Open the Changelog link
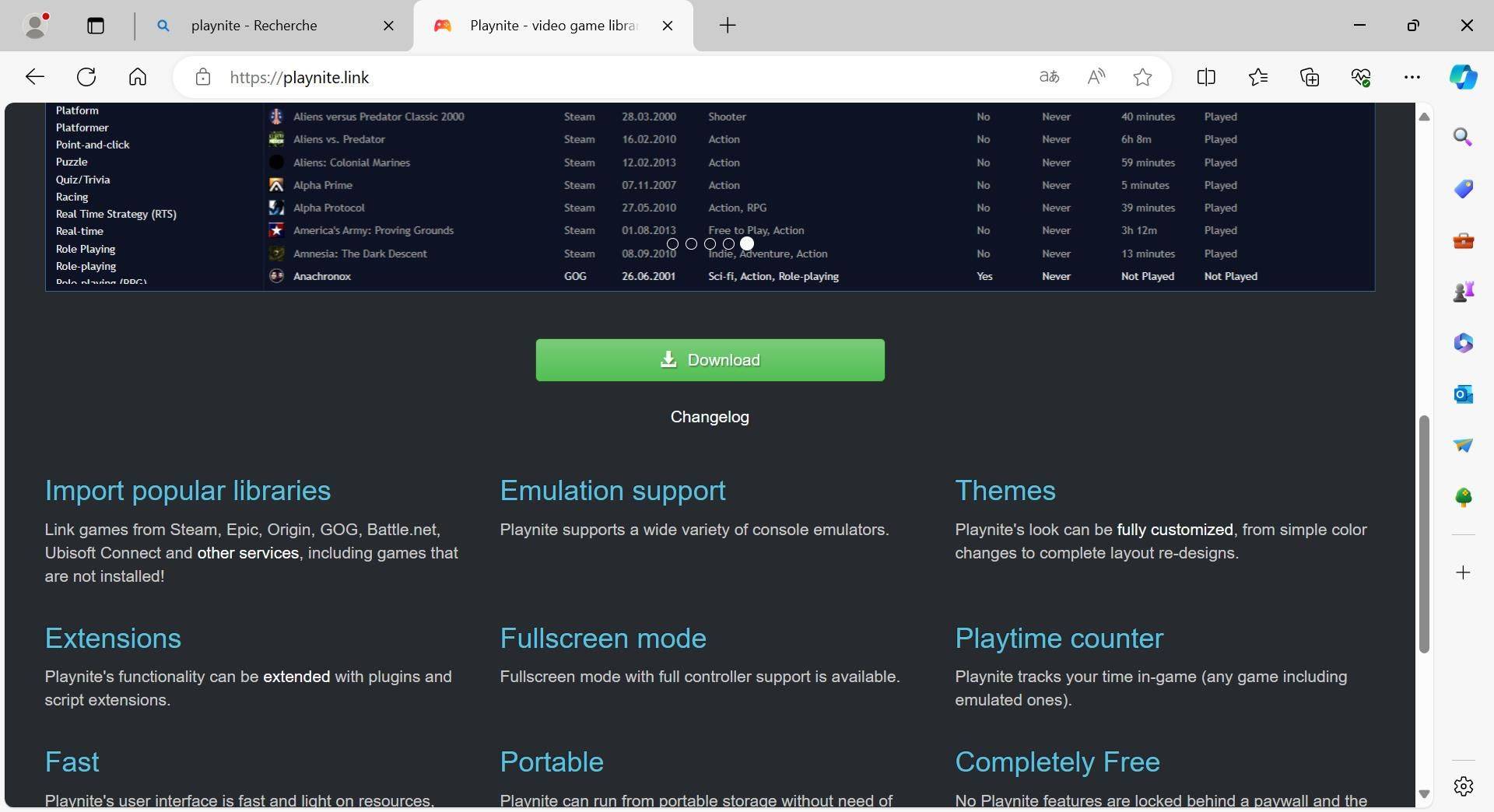The height and width of the screenshot is (812, 1494). point(710,418)
